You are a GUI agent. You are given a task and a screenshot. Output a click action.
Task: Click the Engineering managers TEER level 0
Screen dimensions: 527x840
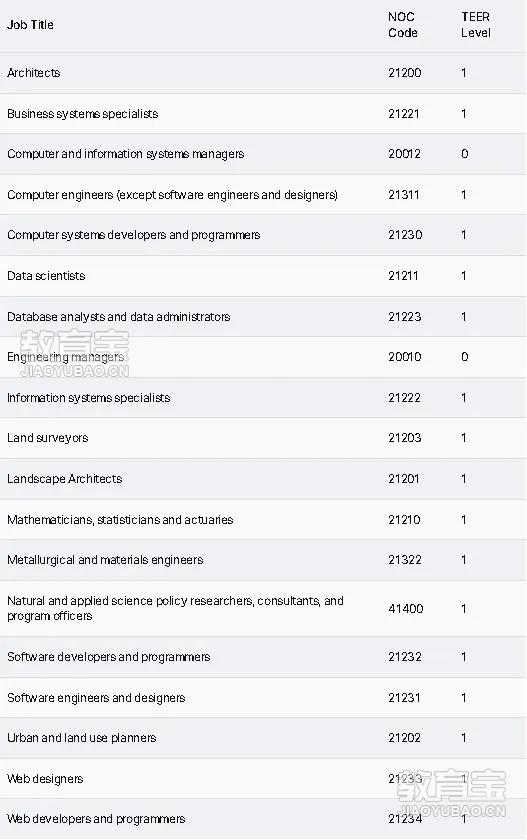click(464, 357)
